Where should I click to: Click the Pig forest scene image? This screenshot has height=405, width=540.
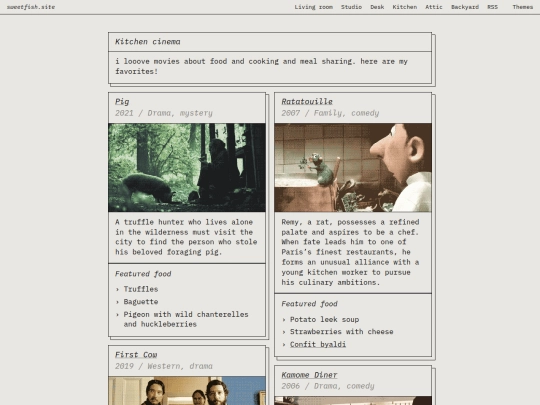(x=187, y=167)
